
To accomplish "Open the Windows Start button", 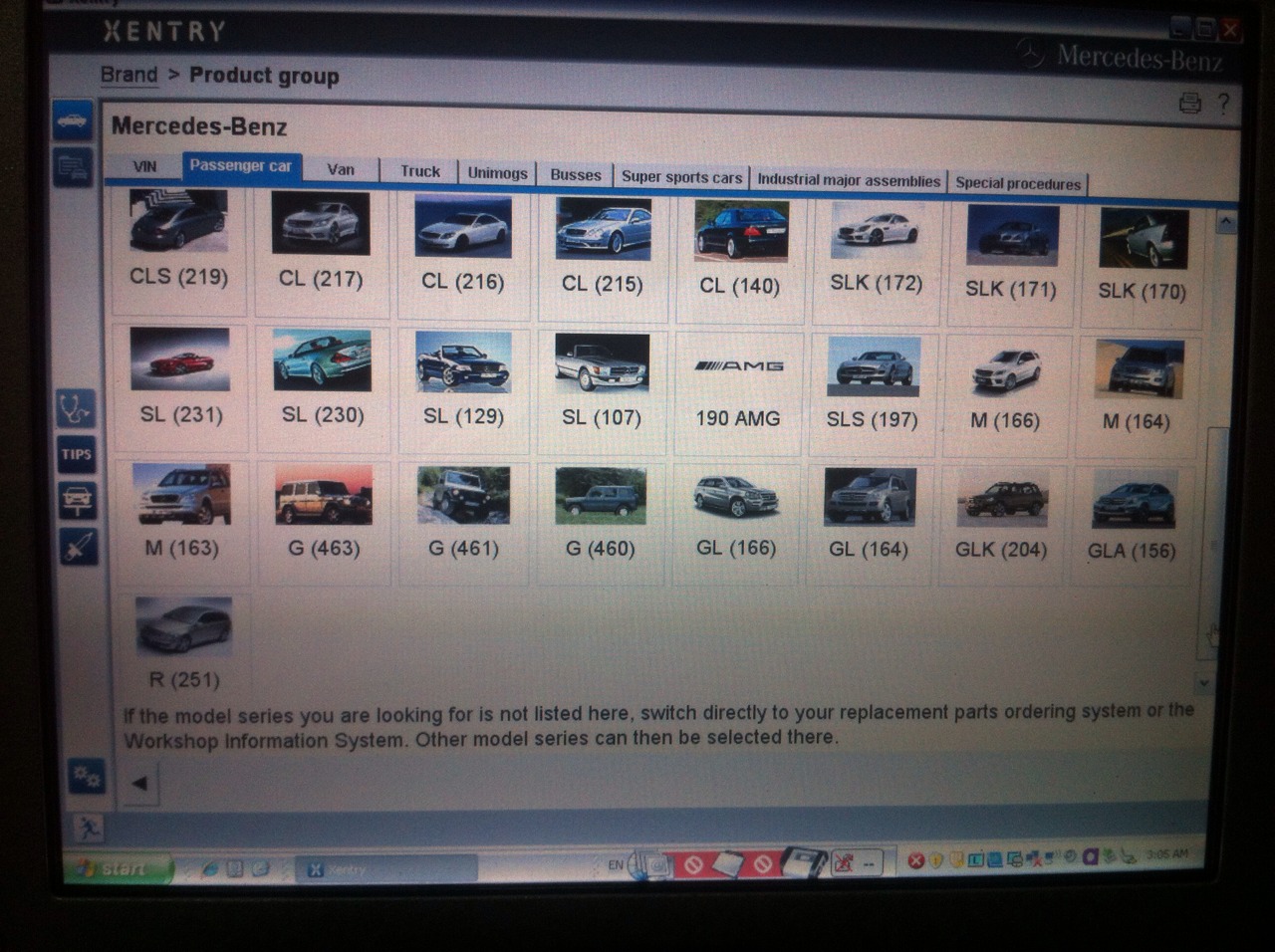I will point(118,868).
